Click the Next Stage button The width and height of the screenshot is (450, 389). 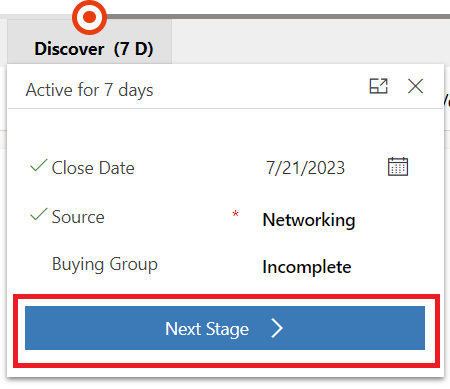[x=225, y=328]
